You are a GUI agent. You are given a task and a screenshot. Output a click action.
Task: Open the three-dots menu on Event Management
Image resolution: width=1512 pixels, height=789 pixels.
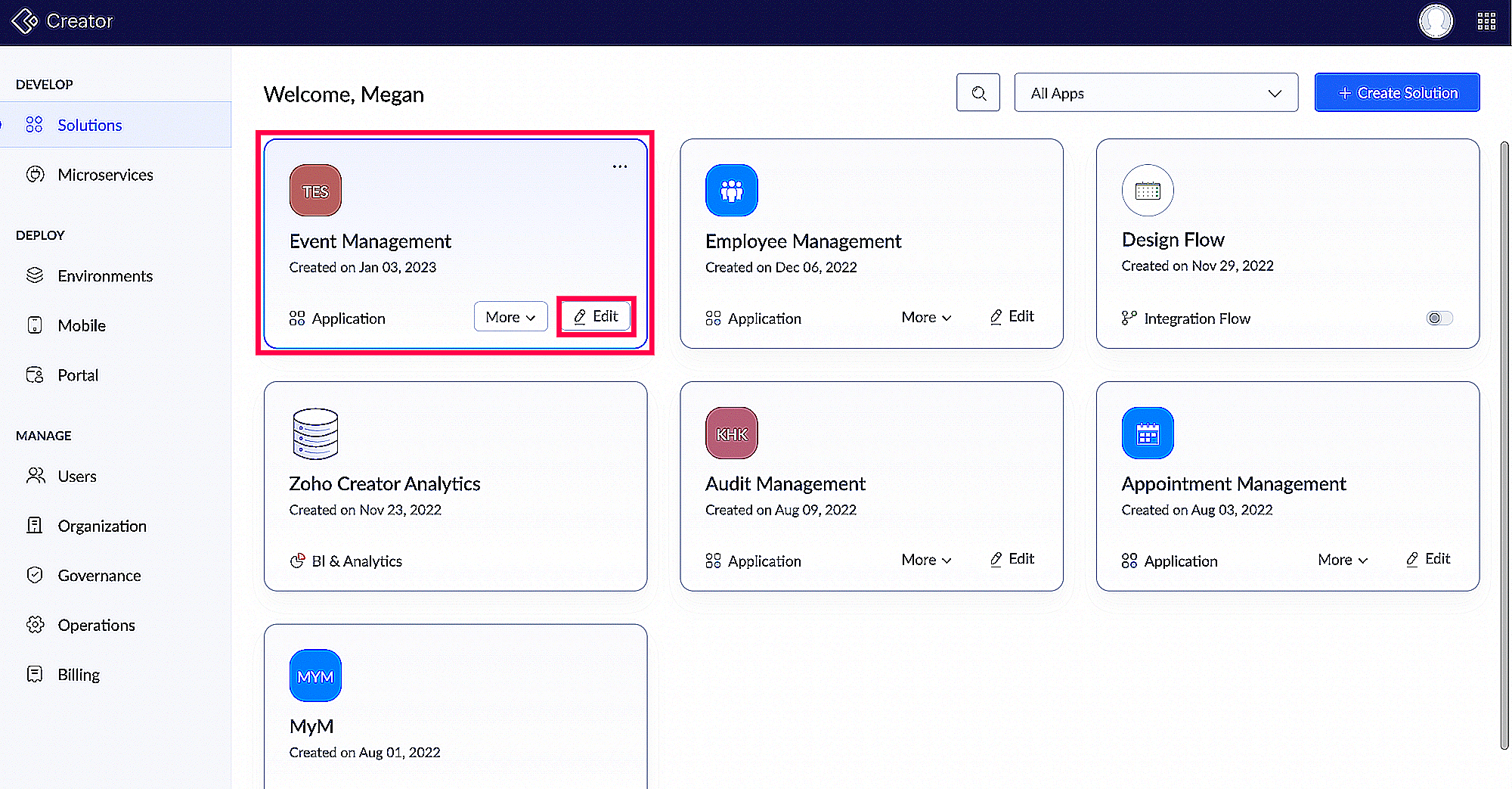click(x=620, y=166)
